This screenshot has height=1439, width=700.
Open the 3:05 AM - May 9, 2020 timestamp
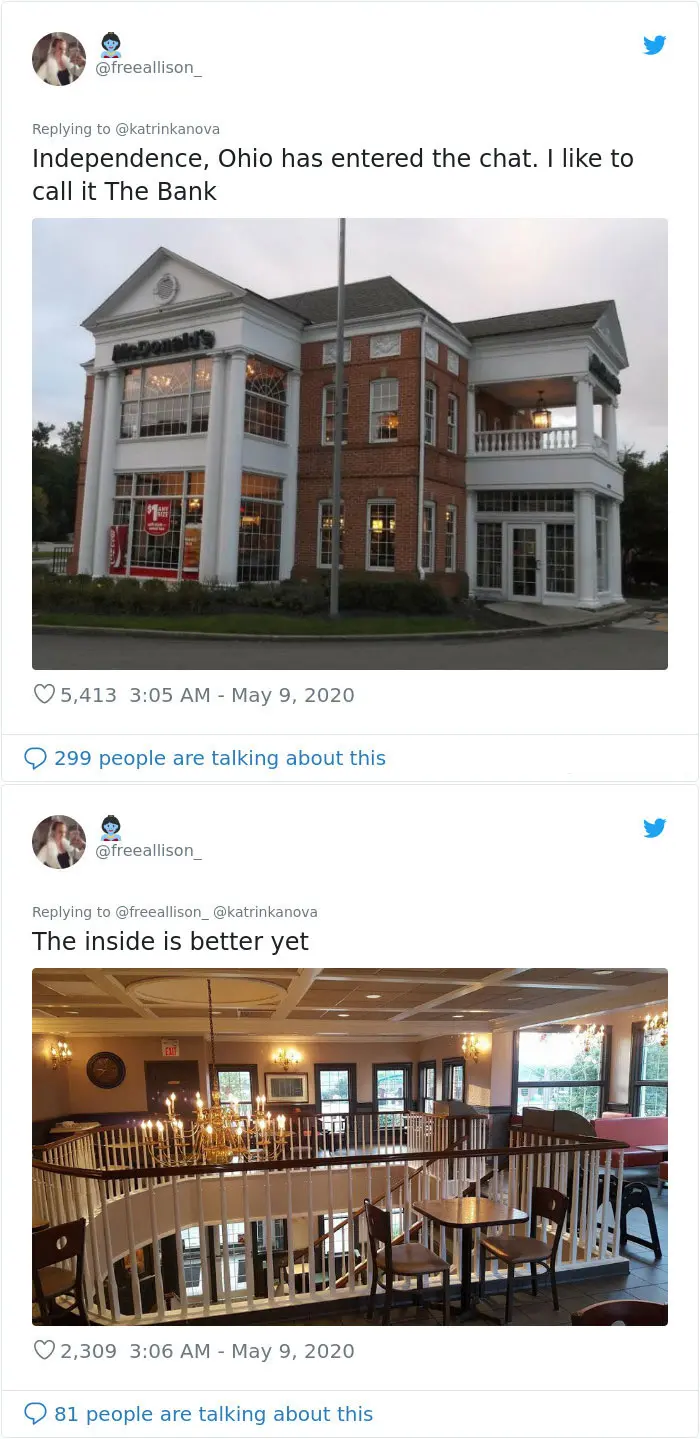tap(242, 695)
